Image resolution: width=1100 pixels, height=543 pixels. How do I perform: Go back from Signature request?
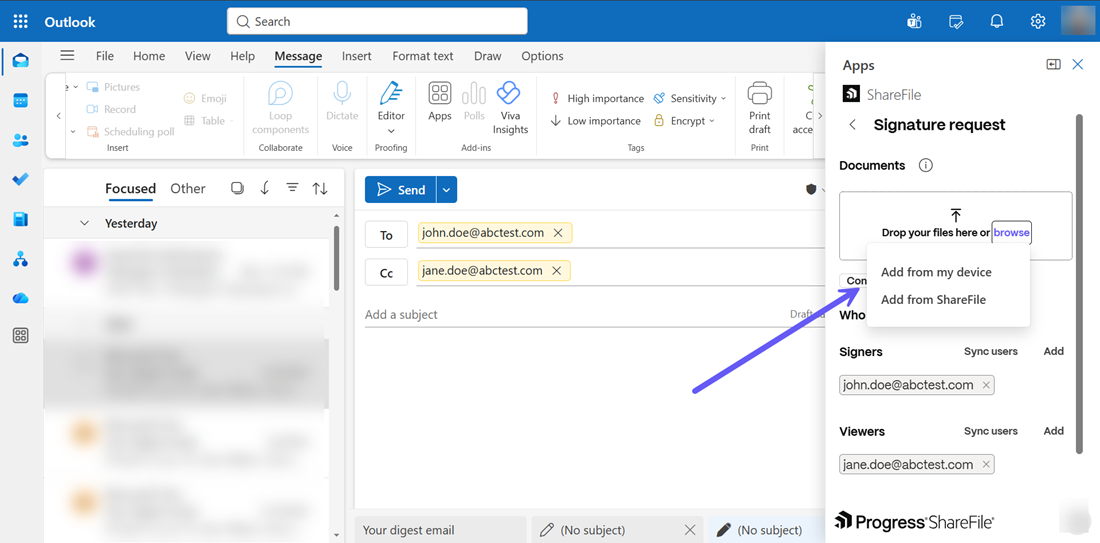[853, 125]
